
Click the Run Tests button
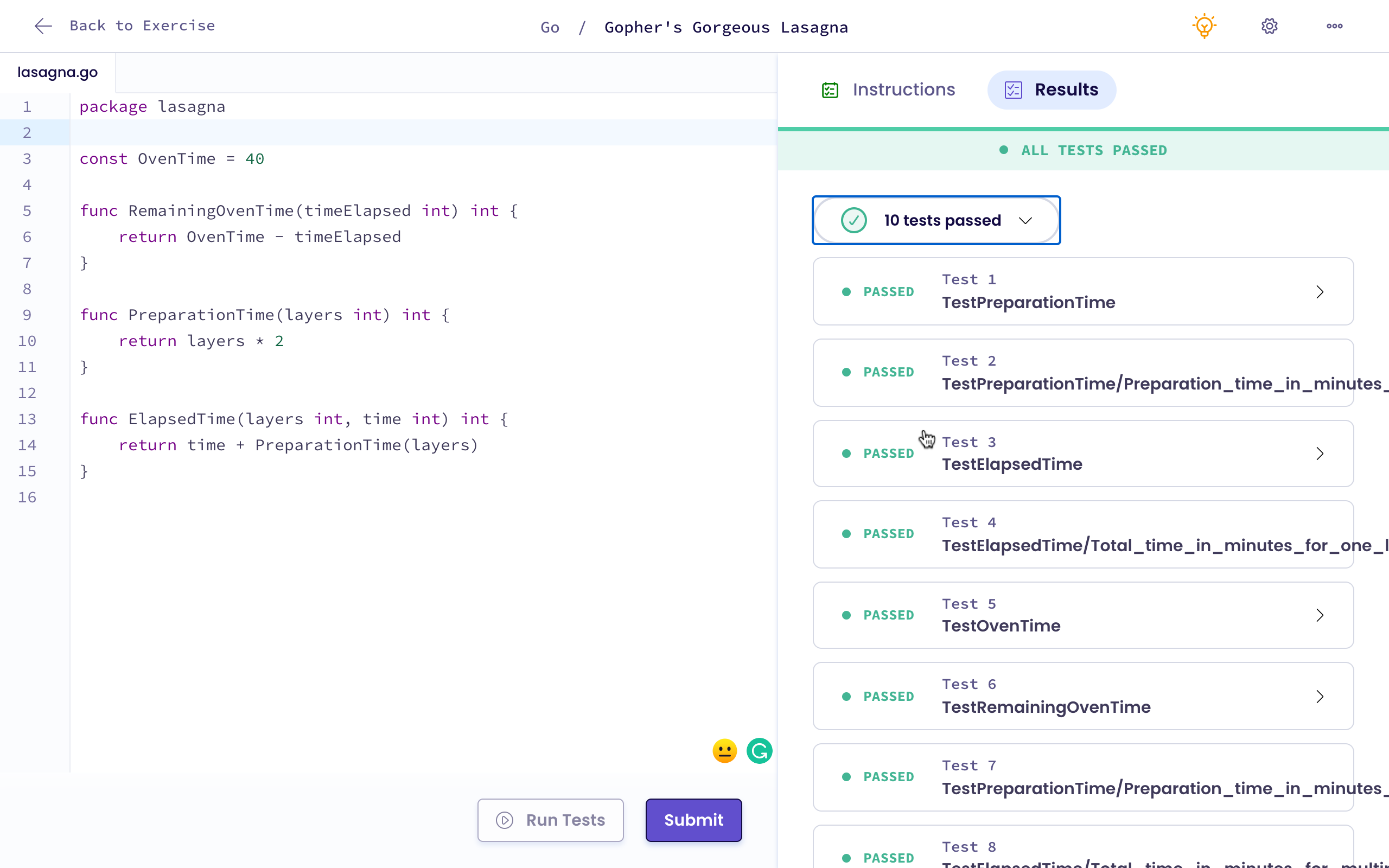(x=550, y=820)
